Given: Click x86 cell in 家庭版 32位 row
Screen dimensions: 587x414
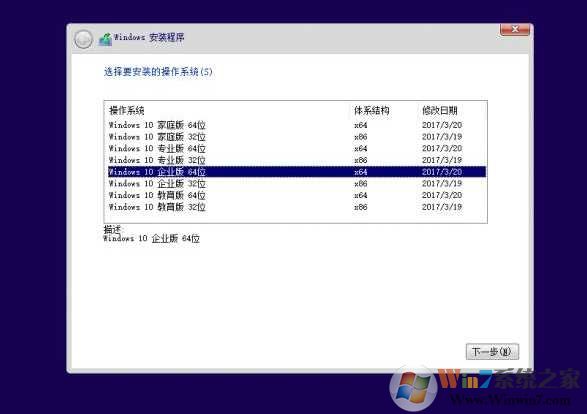Looking at the screenshot, I should tap(361, 137).
